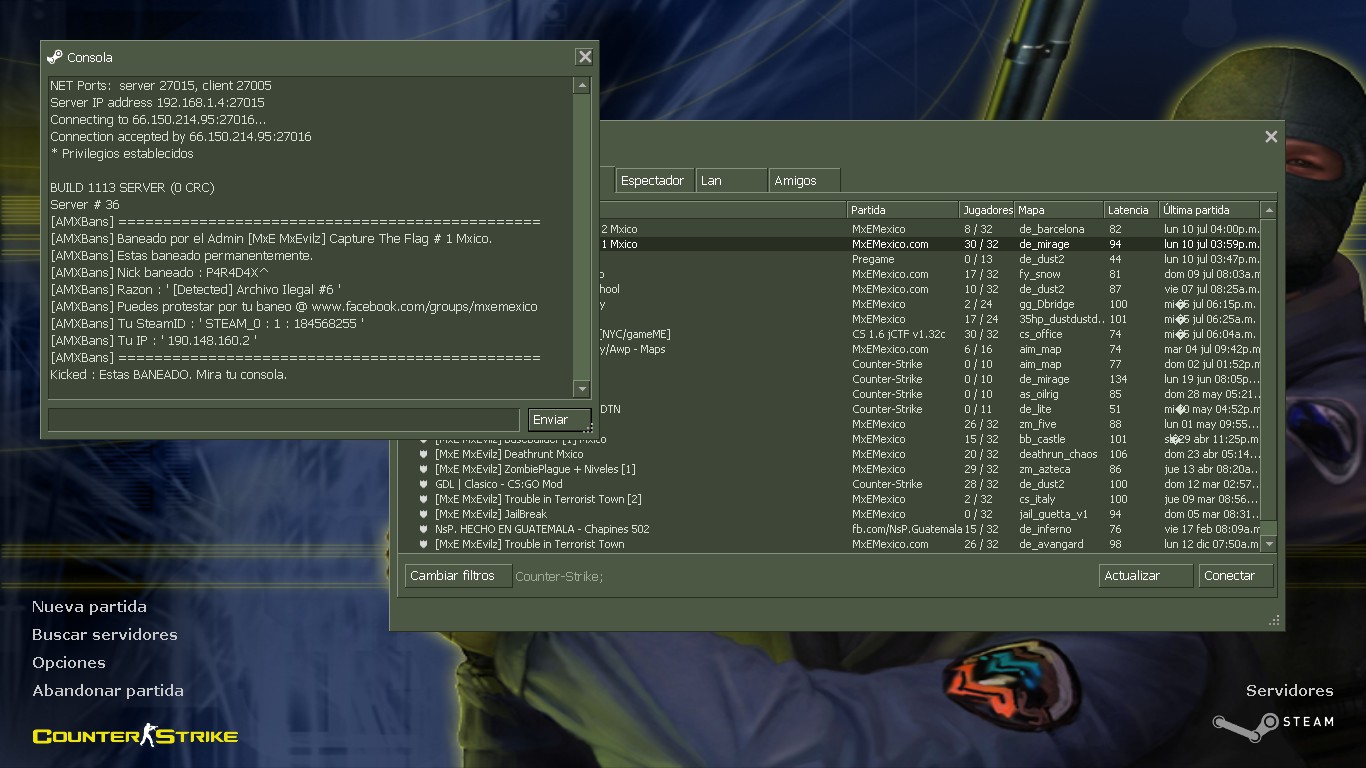Screen dimensions: 1366x768
Task: Click the server list scrollbar down arrow
Action: coord(1269,544)
